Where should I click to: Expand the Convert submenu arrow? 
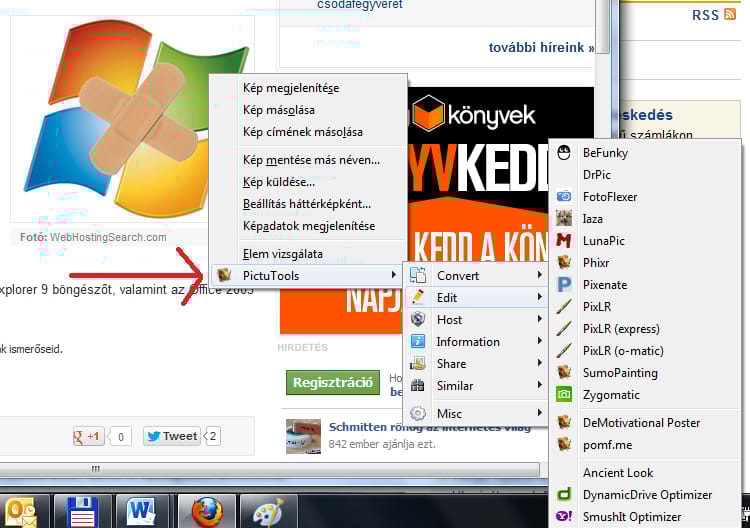[x=540, y=275]
